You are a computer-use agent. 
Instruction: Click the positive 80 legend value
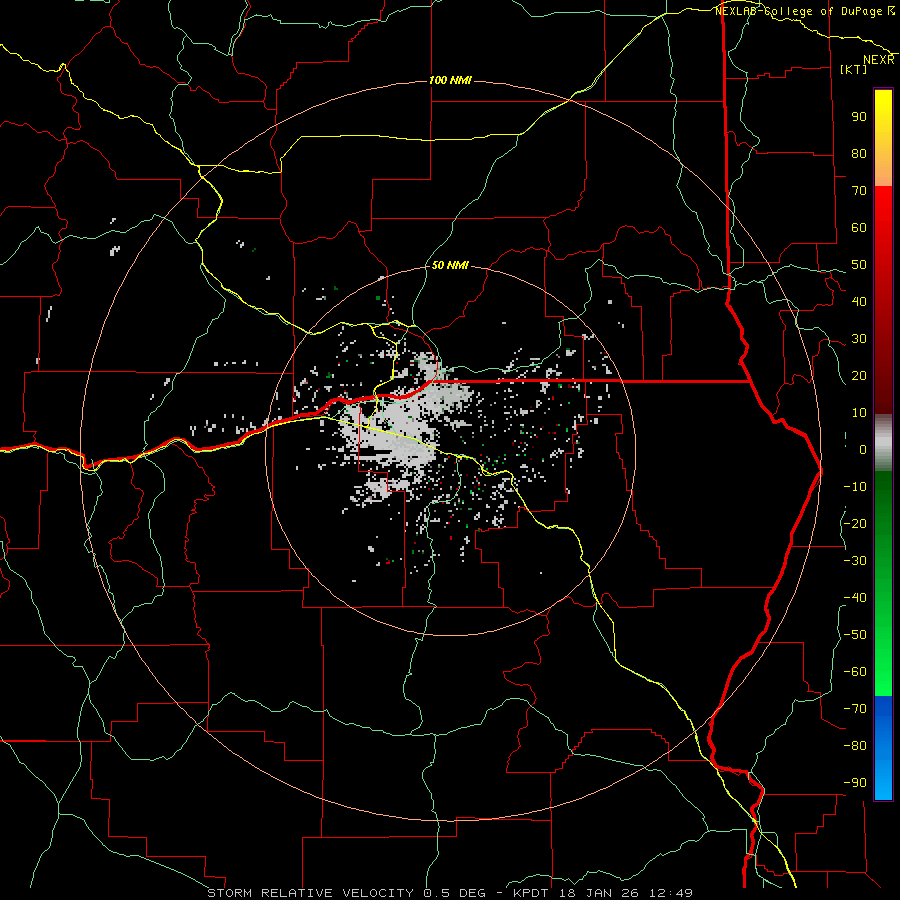[859, 153]
